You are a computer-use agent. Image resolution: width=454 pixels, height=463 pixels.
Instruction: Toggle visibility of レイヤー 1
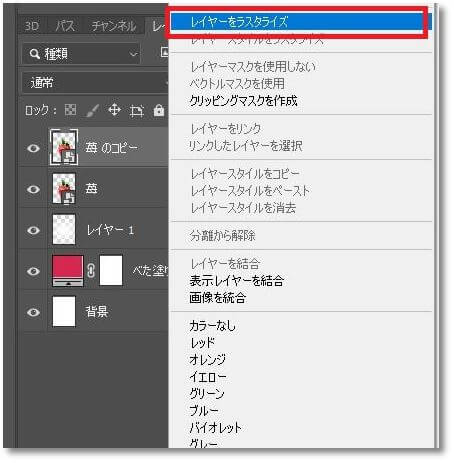click(x=33, y=230)
